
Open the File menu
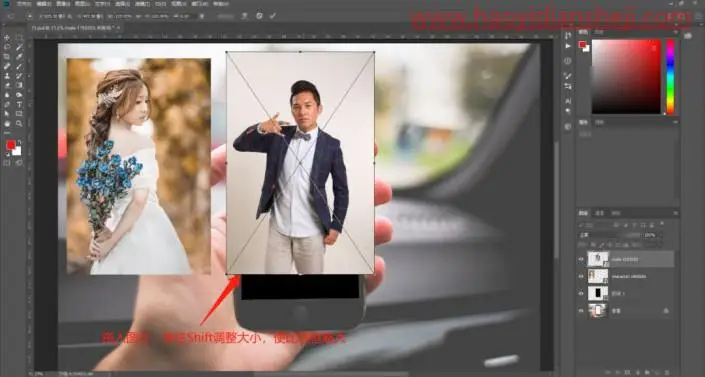24,4
